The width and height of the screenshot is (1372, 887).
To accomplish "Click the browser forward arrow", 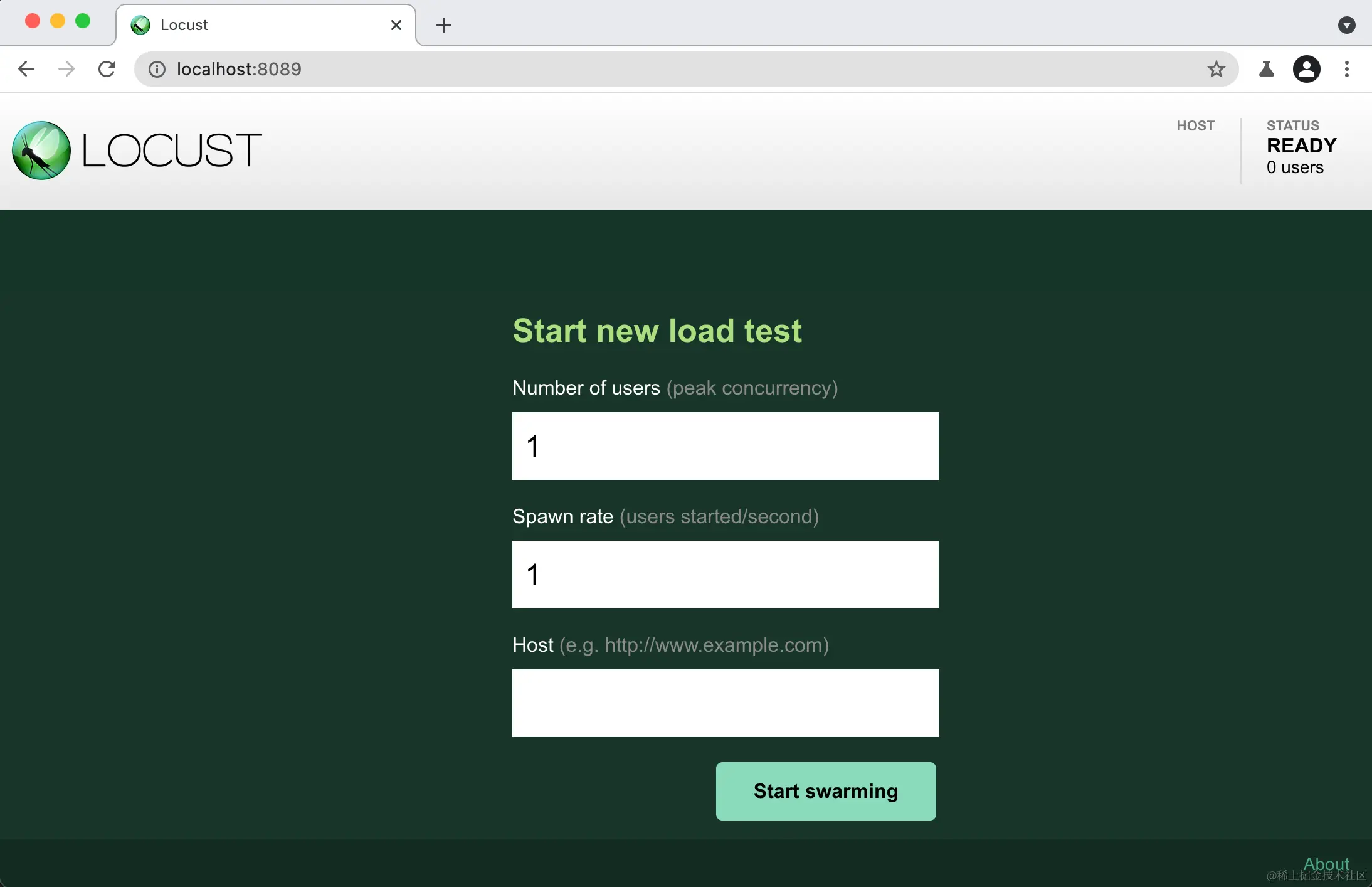I will tap(66, 69).
